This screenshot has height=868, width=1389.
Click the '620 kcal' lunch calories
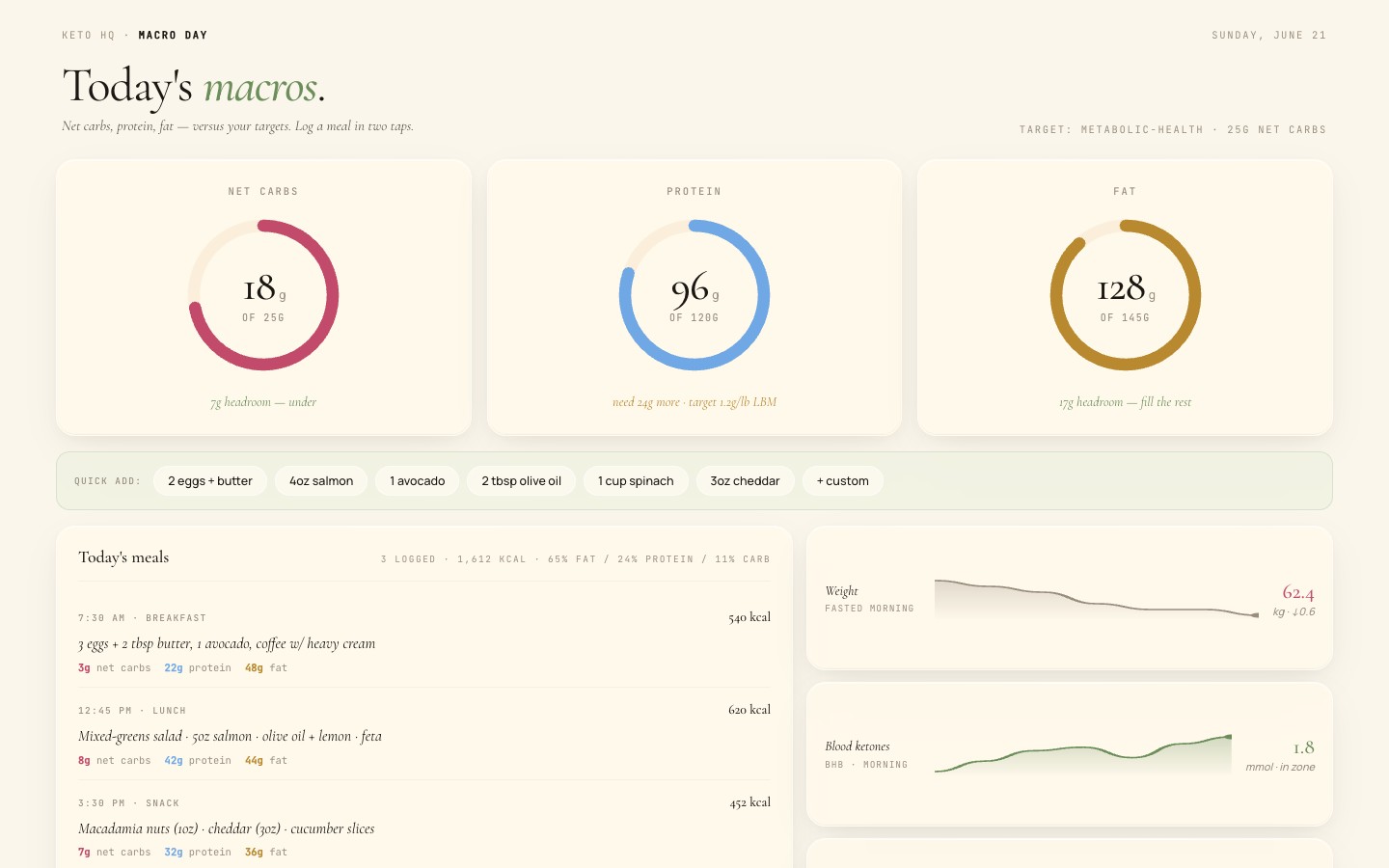click(x=749, y=710)
